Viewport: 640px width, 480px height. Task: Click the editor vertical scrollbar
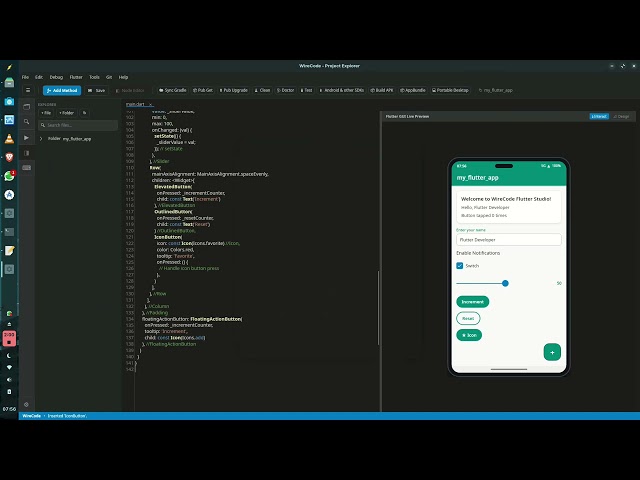pos(378,307)
